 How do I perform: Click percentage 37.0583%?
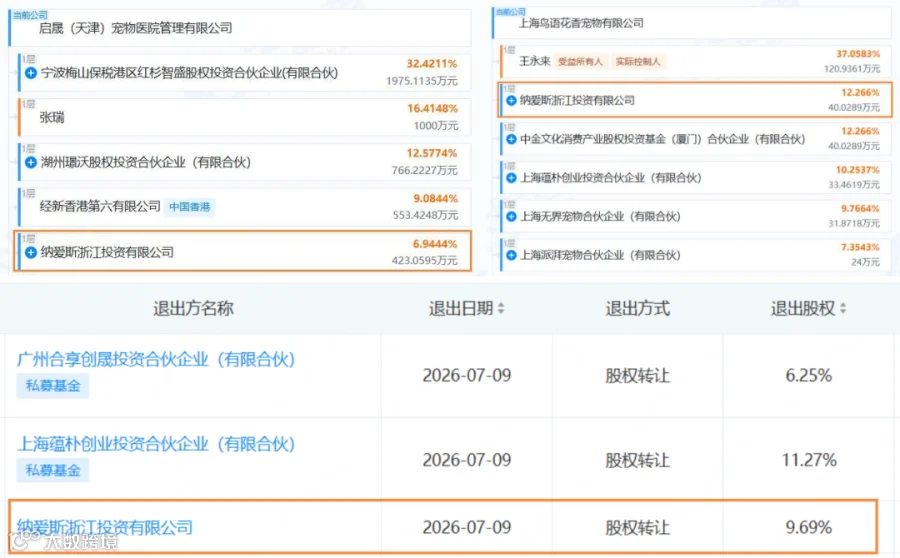858,54
